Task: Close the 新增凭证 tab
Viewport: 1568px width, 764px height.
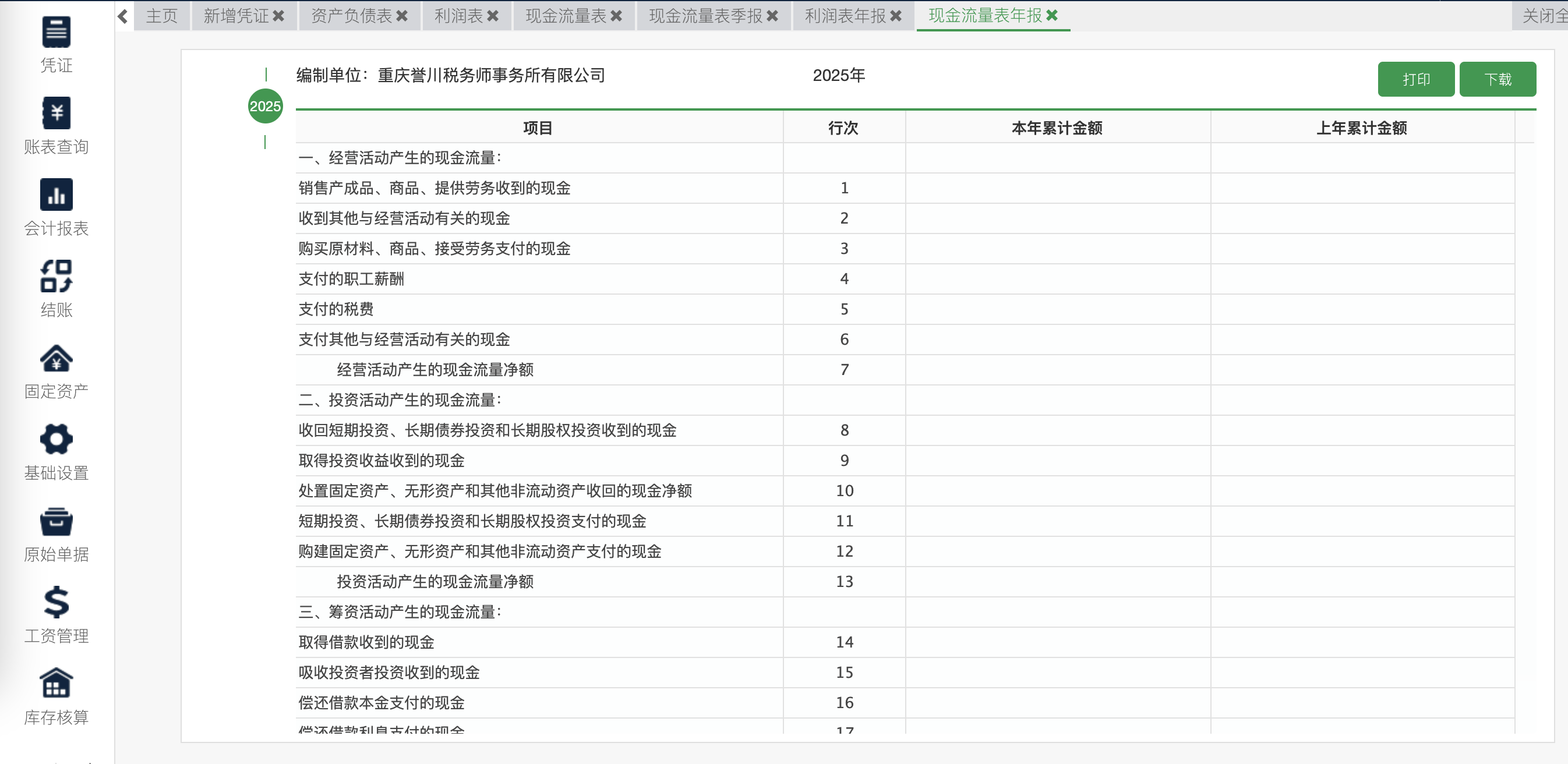Action: (x=279, y=16)
